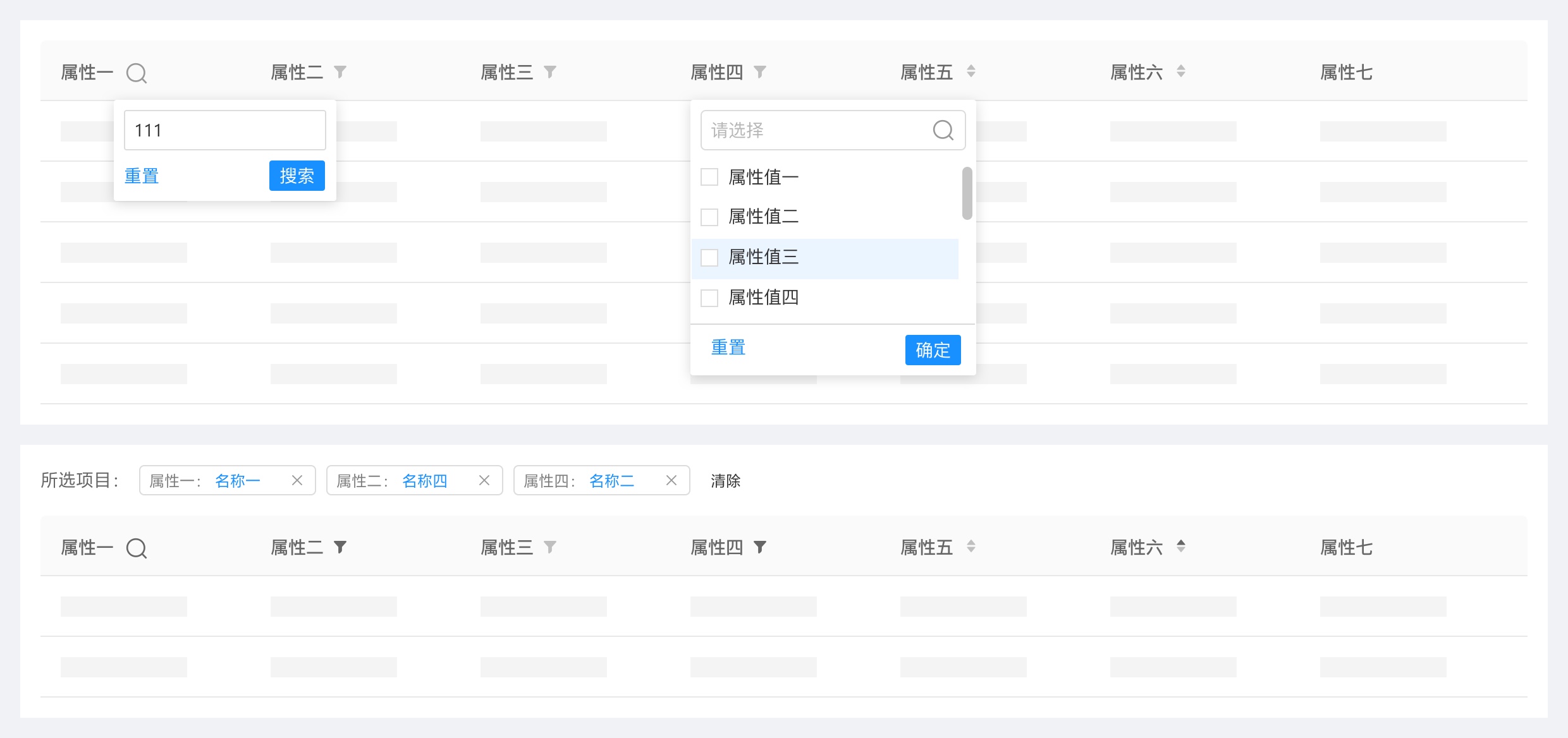The image size is (1568, 738).
Task: Click filter funnel beside 属性三 in top table
Action: pos(550,72)
